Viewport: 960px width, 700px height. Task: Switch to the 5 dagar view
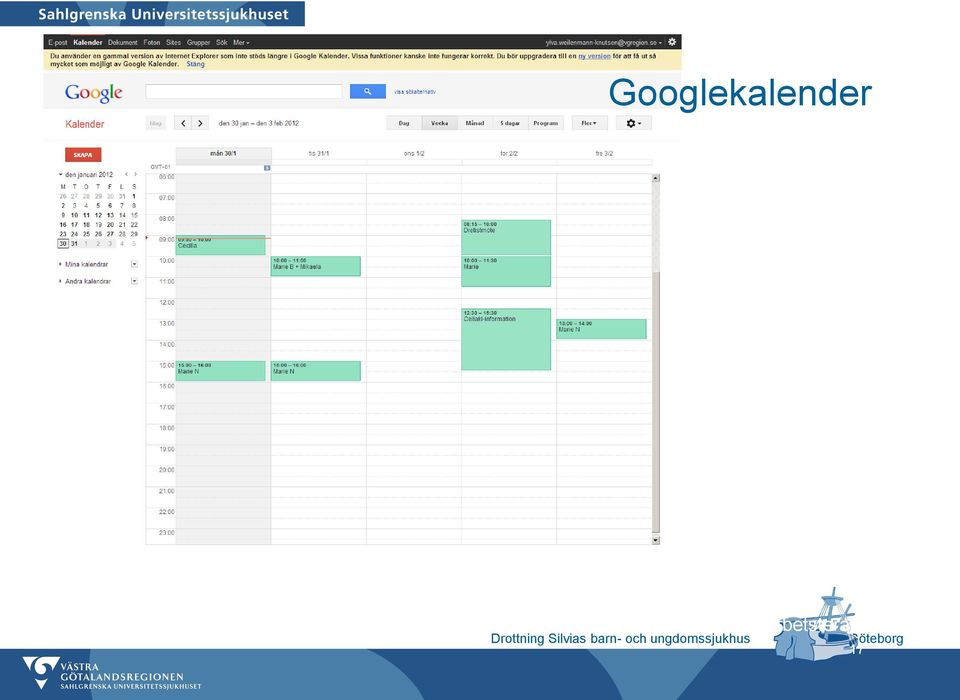click(x=510, y=123)
